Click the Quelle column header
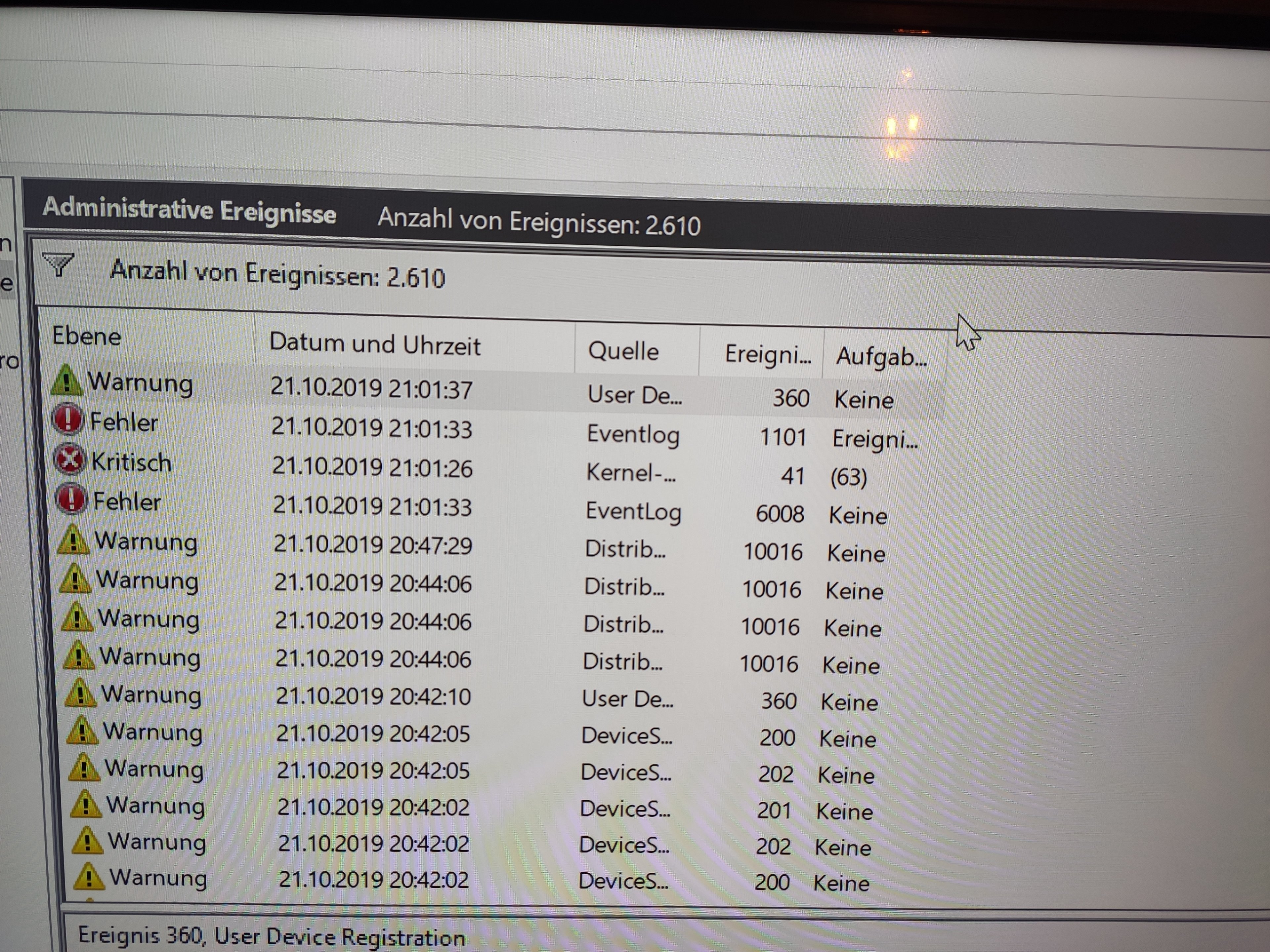The image size is (1270, 952). pyautogui.click(x=623, y=351)
